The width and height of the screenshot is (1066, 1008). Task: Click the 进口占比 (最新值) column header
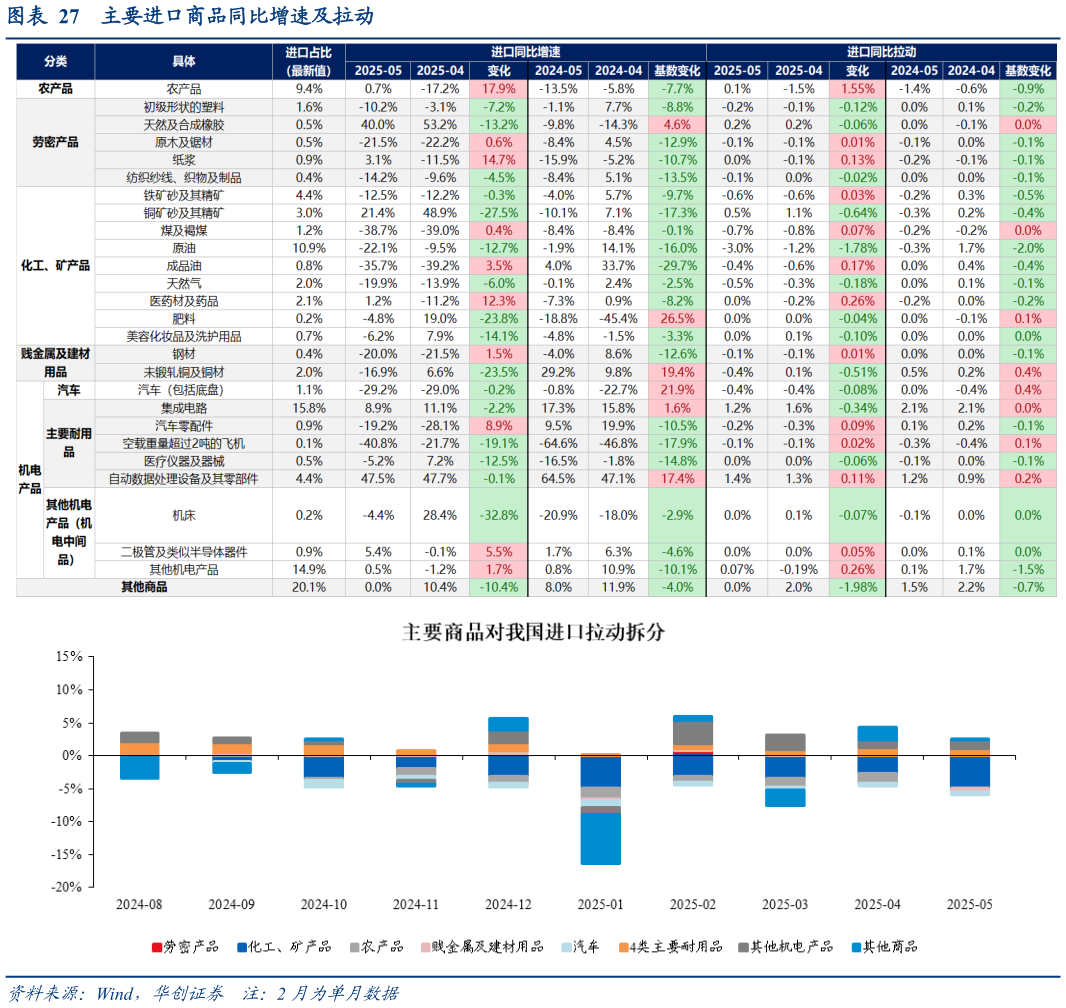(x=308, y=61)
